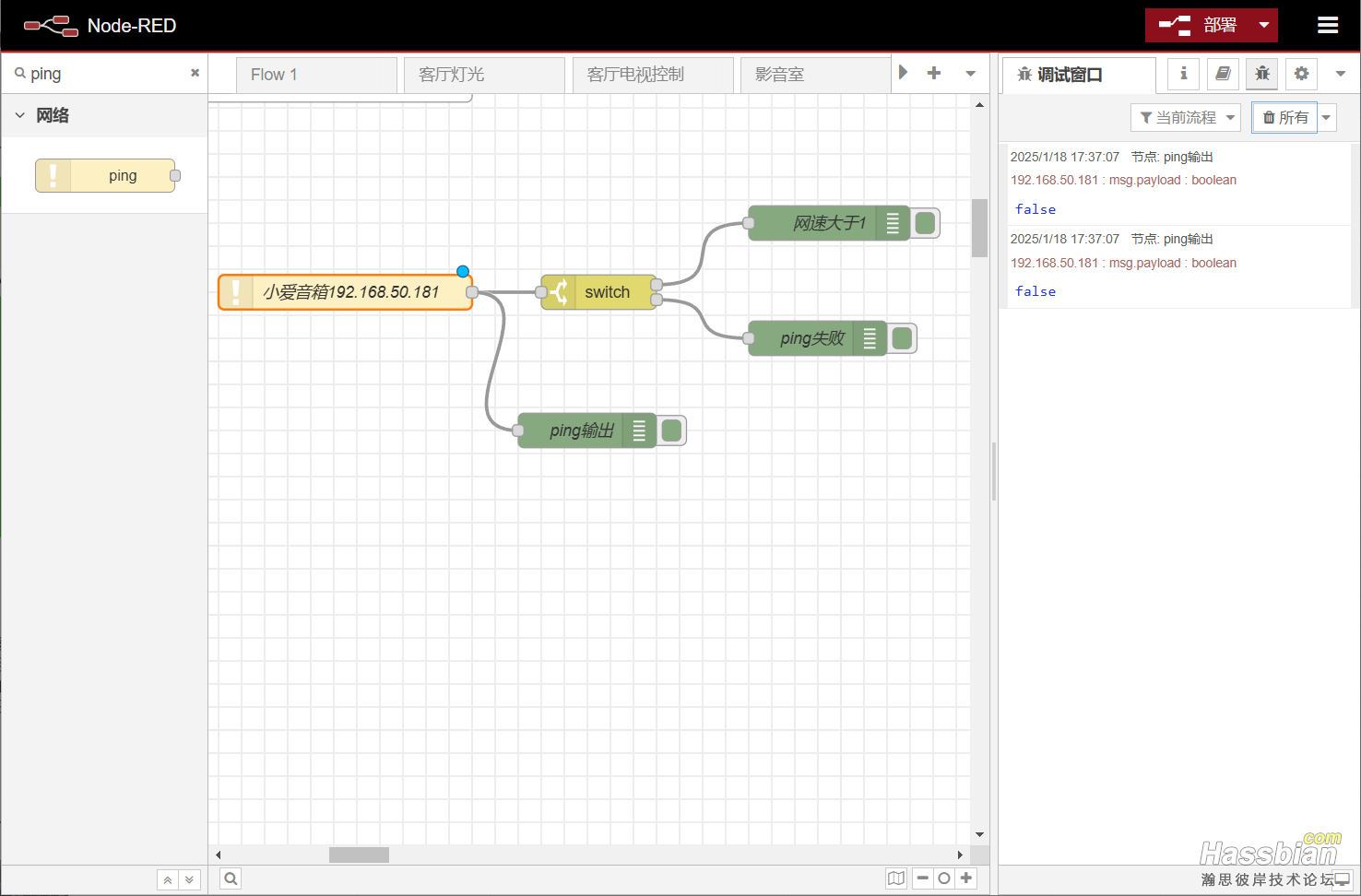
Task: Switch to the 客厅灯光 tab
Action: click(484, 75)
